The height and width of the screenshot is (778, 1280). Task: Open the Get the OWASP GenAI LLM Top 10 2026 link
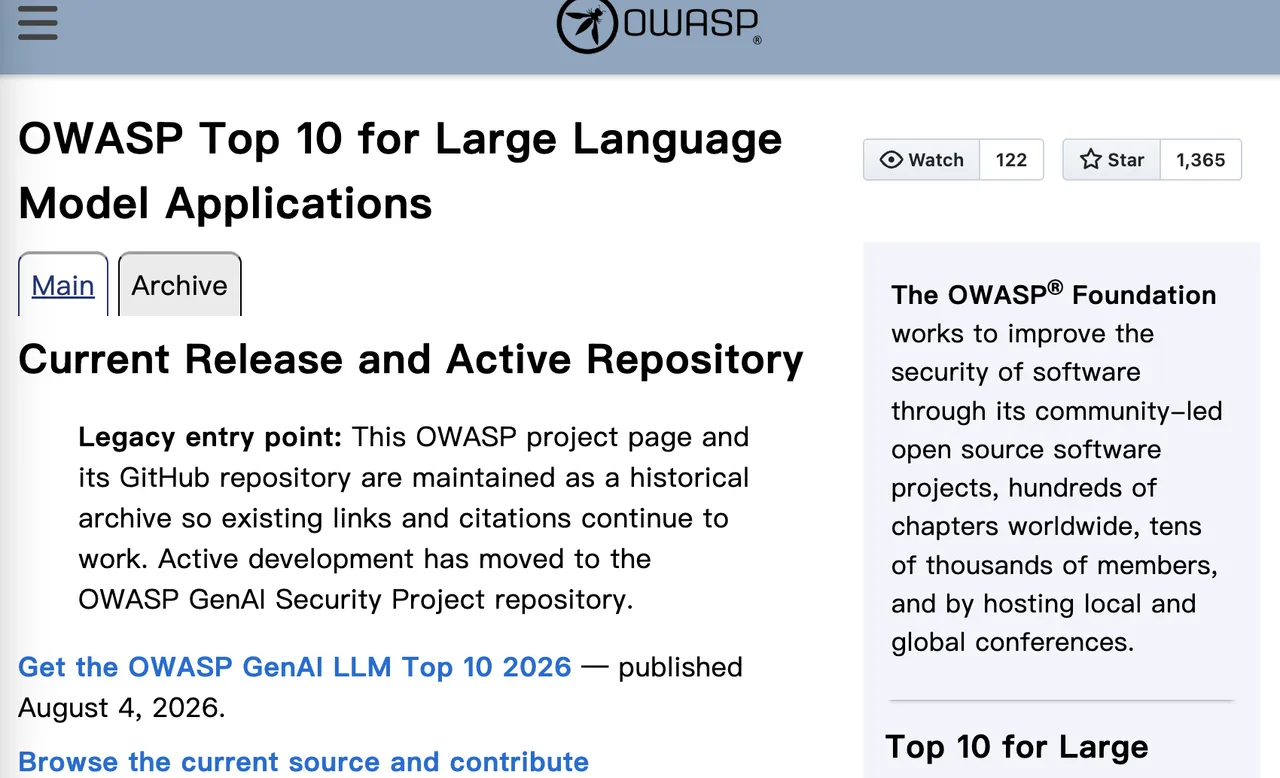[295, 667]
